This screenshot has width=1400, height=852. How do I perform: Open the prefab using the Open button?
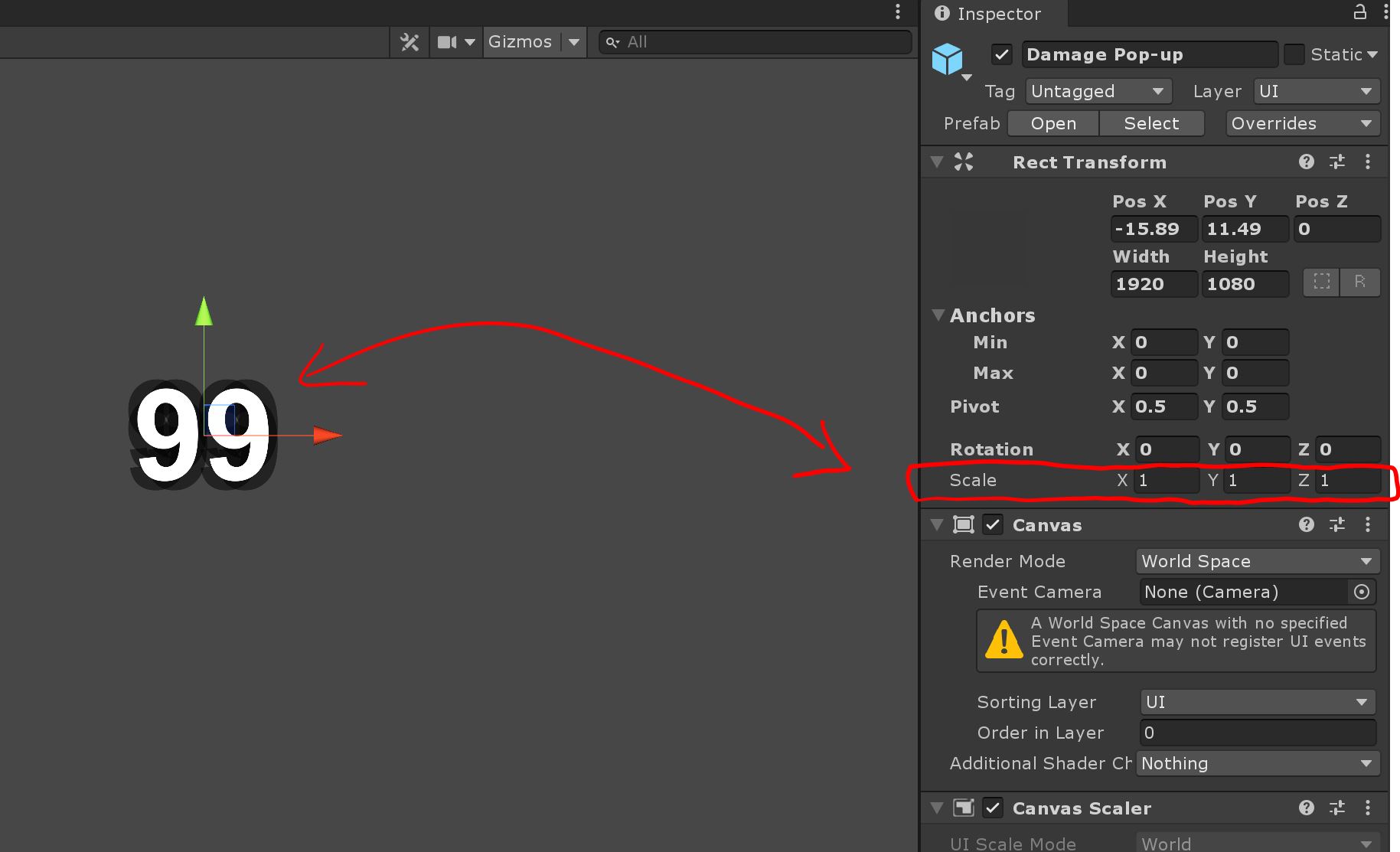[x=1052, y=123]
